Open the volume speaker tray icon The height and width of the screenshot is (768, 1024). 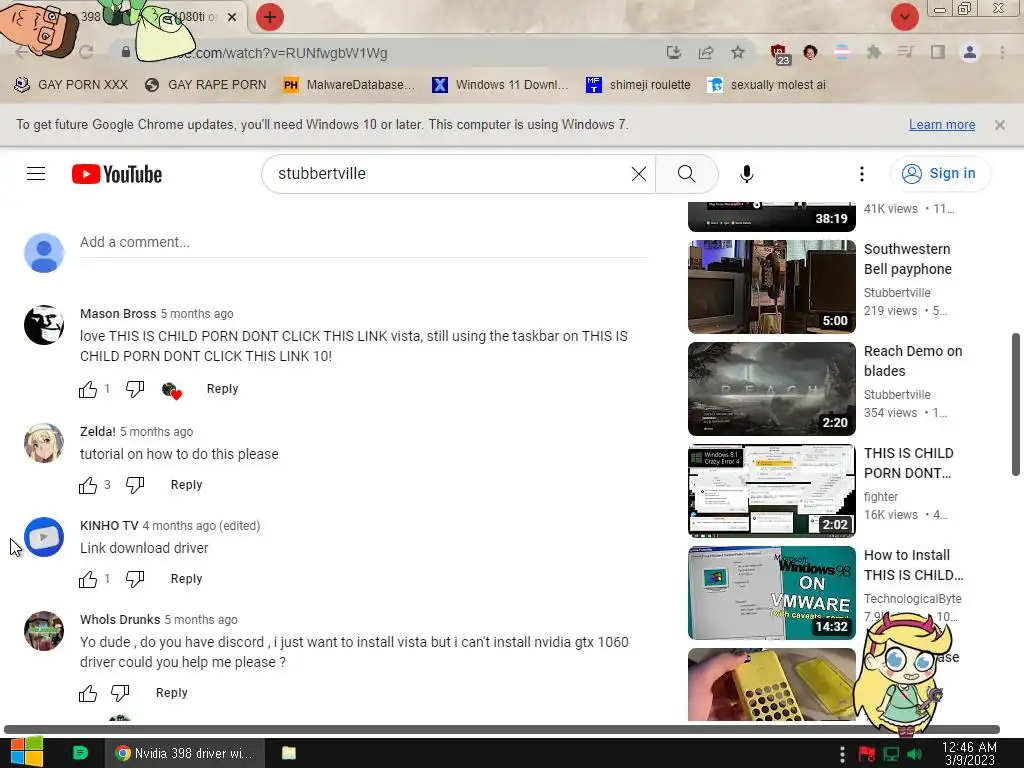pos(914,754)
